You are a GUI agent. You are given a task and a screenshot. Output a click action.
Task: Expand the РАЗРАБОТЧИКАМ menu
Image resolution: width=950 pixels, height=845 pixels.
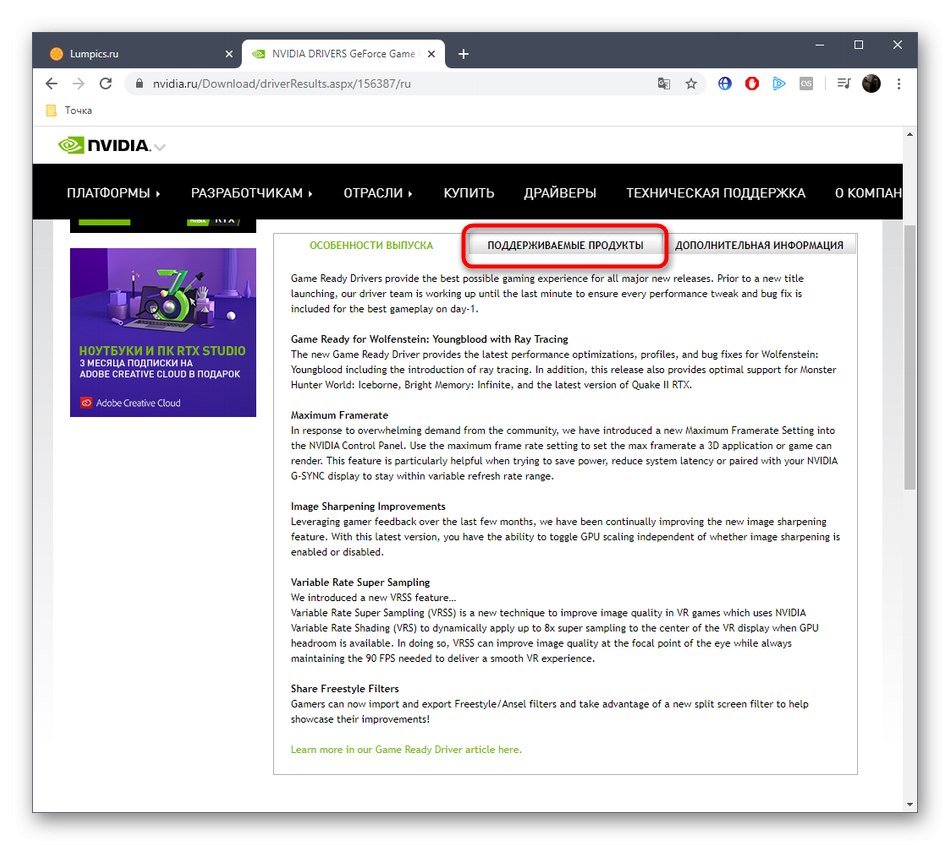(x=251, y=193)
